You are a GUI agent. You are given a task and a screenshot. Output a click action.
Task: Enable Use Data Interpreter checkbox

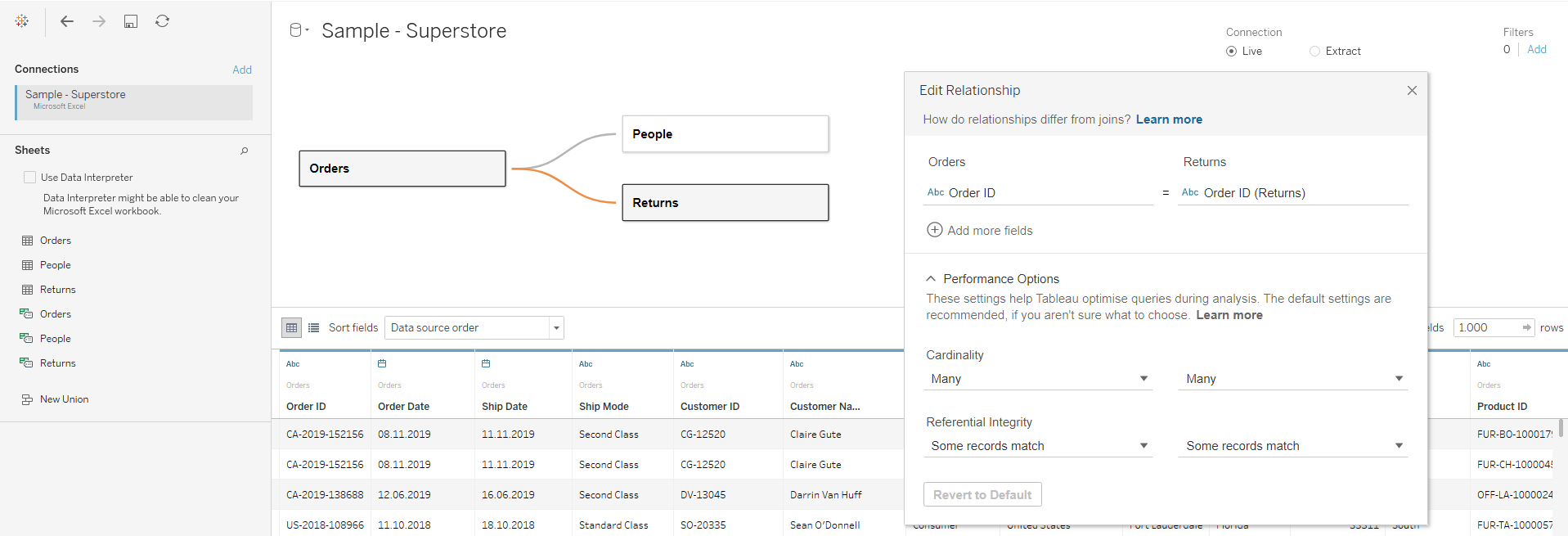(30, 178)
